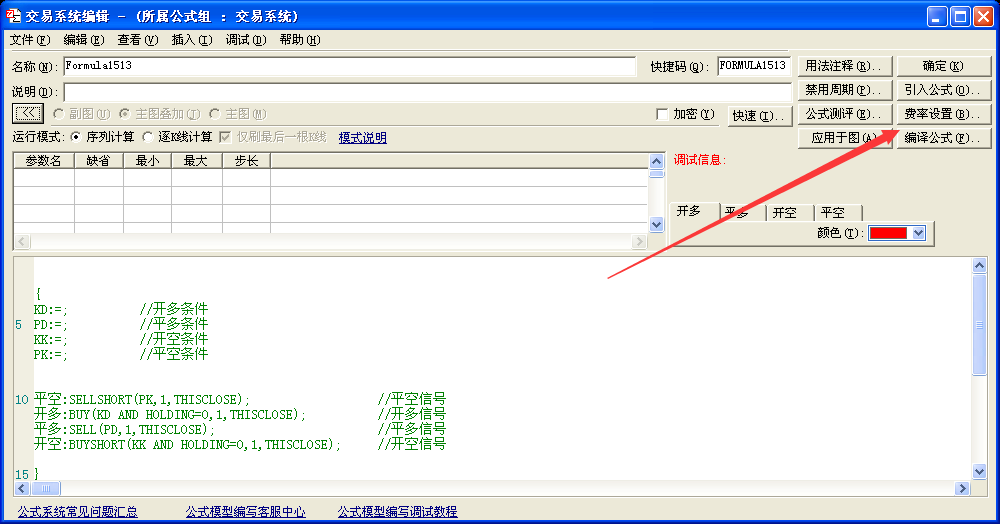This screenshot has height=524, width=1000.
Task: Click code editor scroll down arrow
Action: pos(980,472)
